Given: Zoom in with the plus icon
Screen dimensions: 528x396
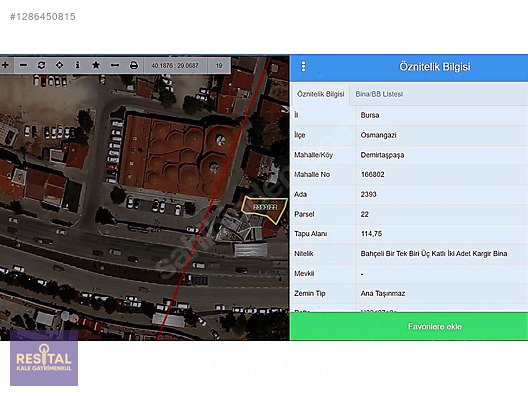Looking at the screenshot, I should (5, 65).
